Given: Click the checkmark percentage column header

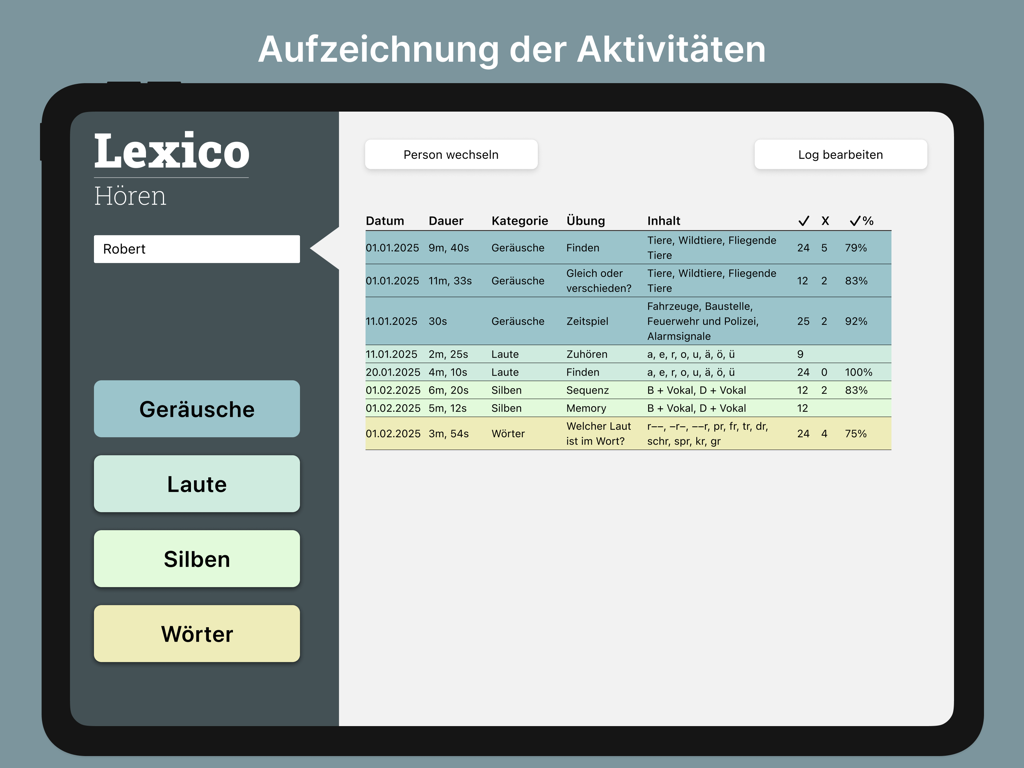Looking at the screenshot, I should 861,221.
